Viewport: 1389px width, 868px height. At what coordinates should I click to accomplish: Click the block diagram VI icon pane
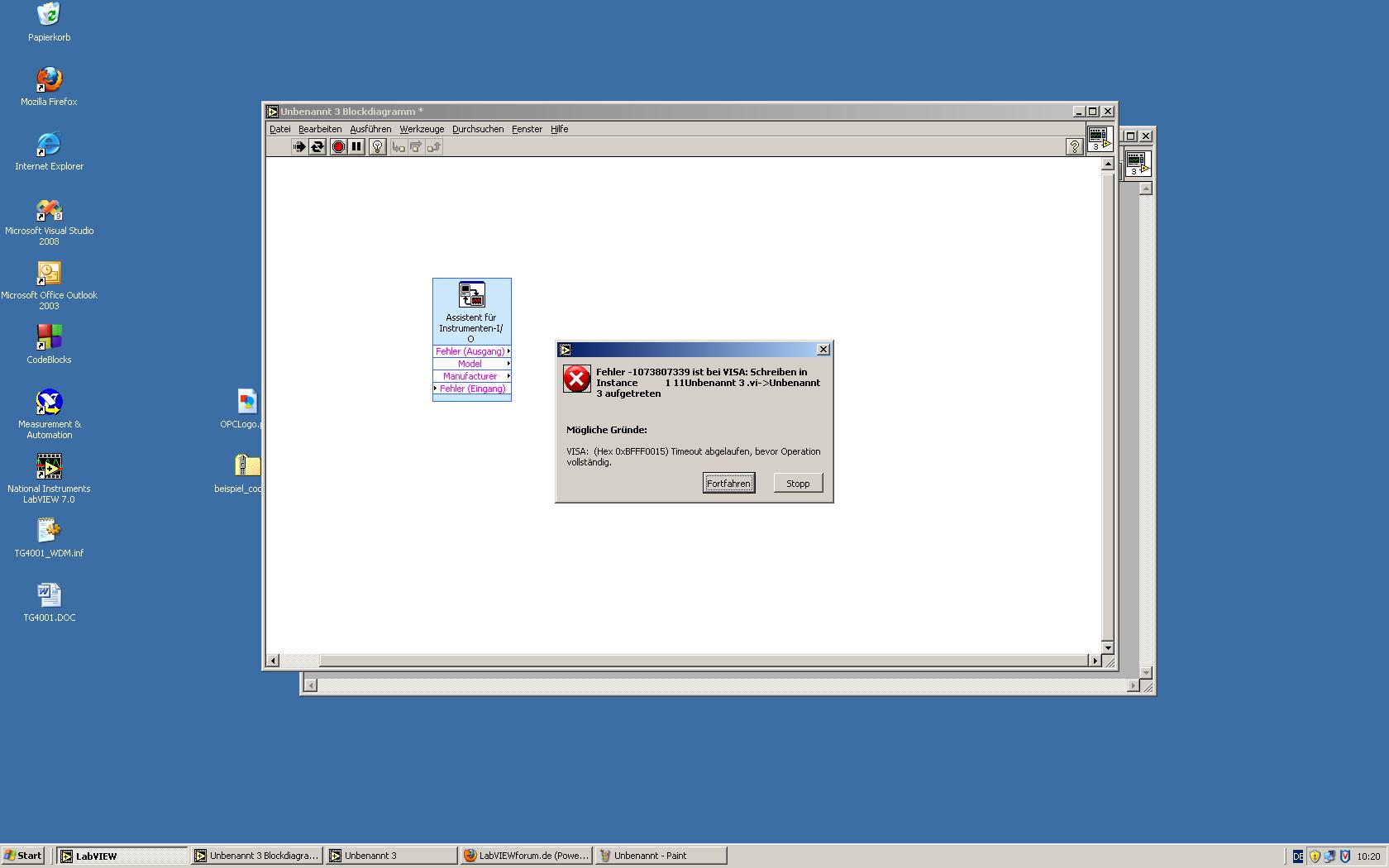[x=1100, y=138]
